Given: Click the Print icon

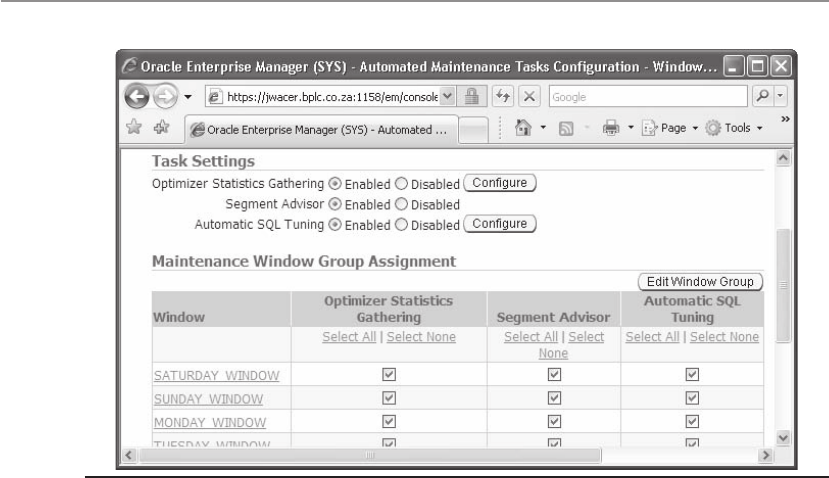Looking at the screenshot, I should pos(611,128).
